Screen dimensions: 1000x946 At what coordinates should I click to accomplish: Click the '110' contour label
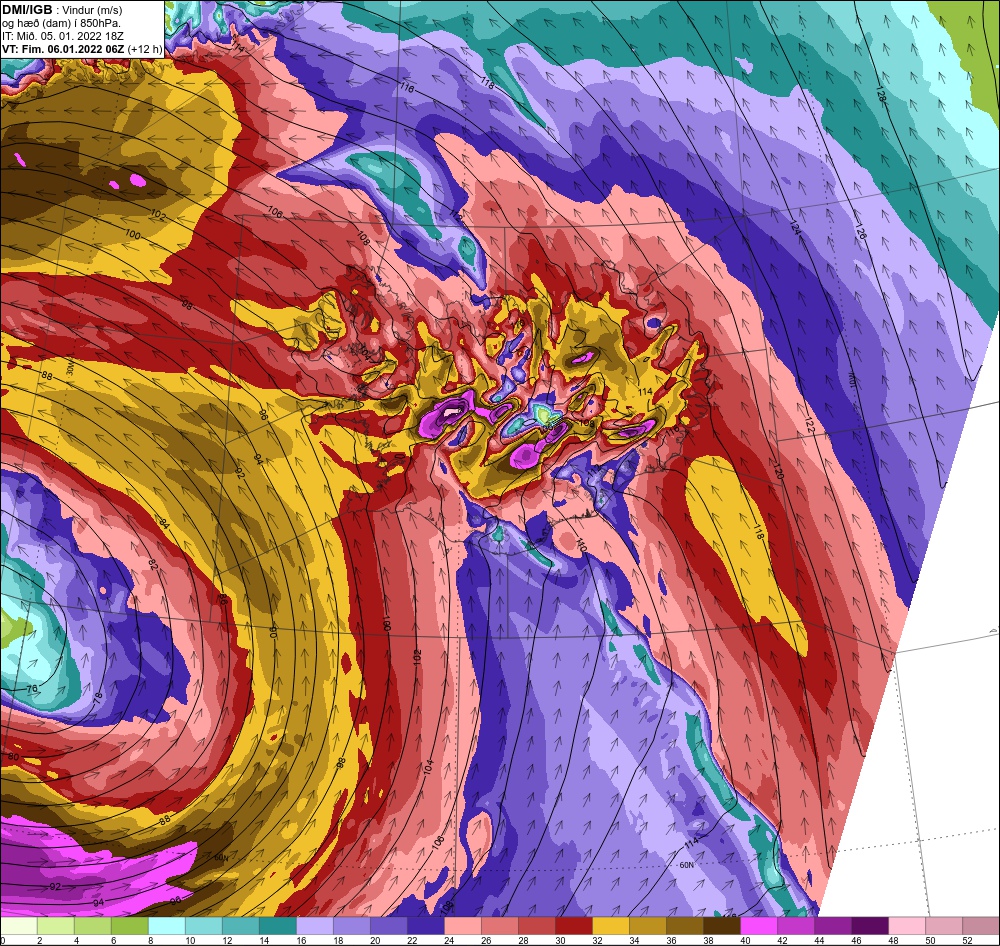point(581,545)
